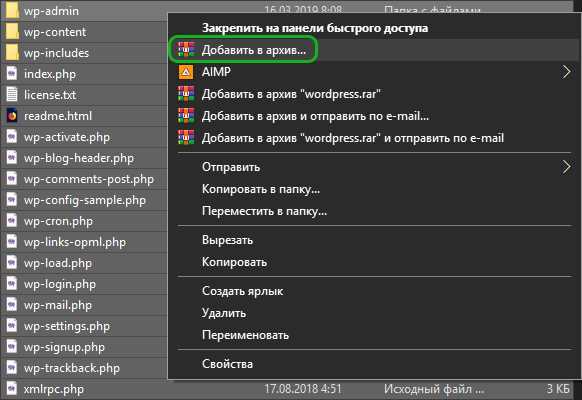Select the wp-config-sample.php file name
This screenshot has height=400, width=582.
coord(85,200)
